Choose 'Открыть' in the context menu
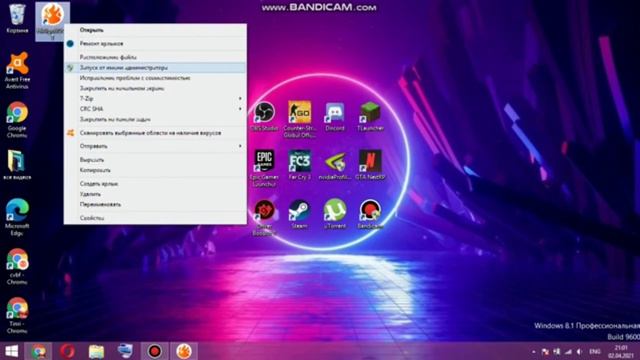 [x=155, y=30]
